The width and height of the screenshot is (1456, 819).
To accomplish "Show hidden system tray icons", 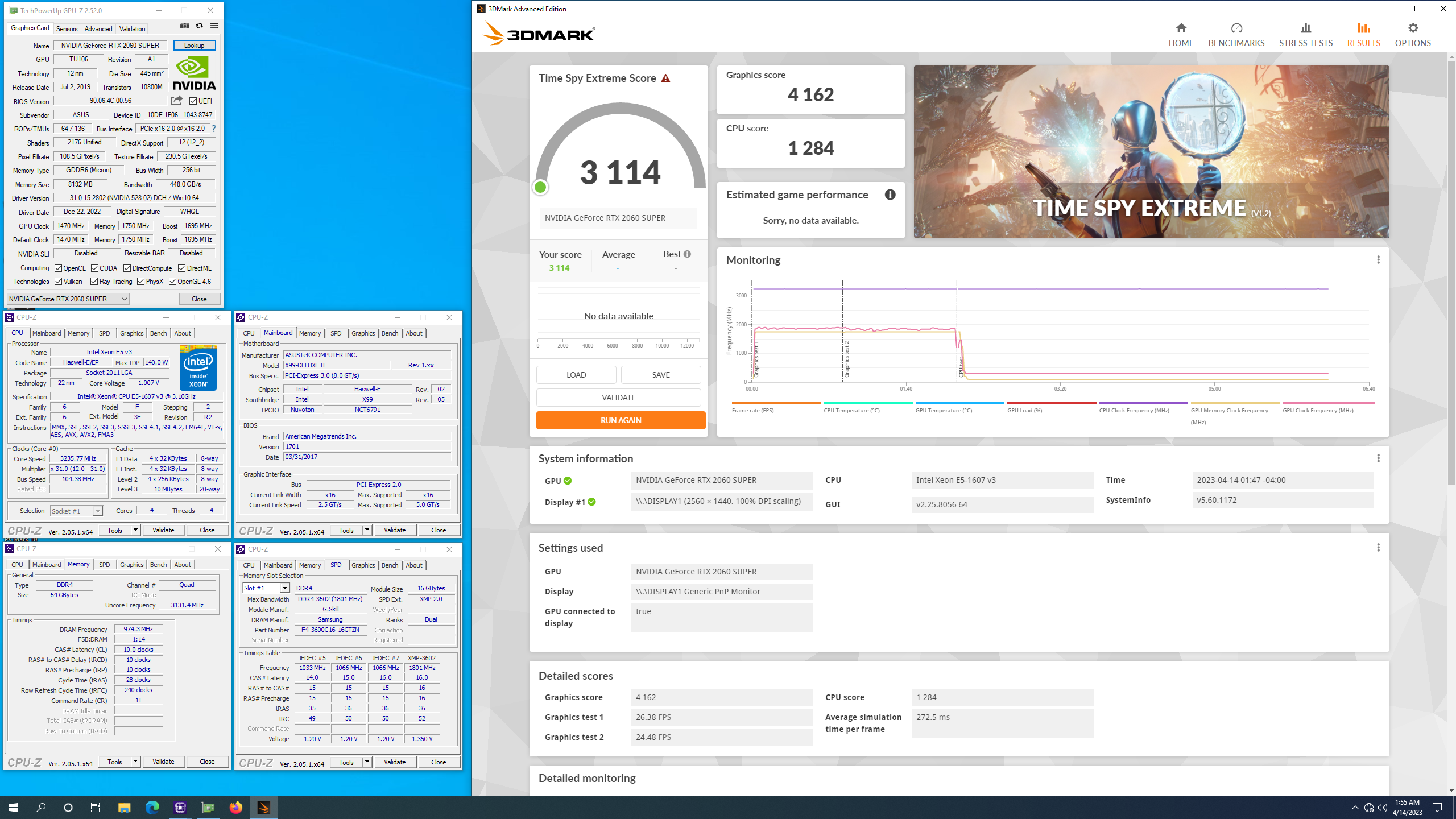I will pyautogui.click(x=1355, y=808).
